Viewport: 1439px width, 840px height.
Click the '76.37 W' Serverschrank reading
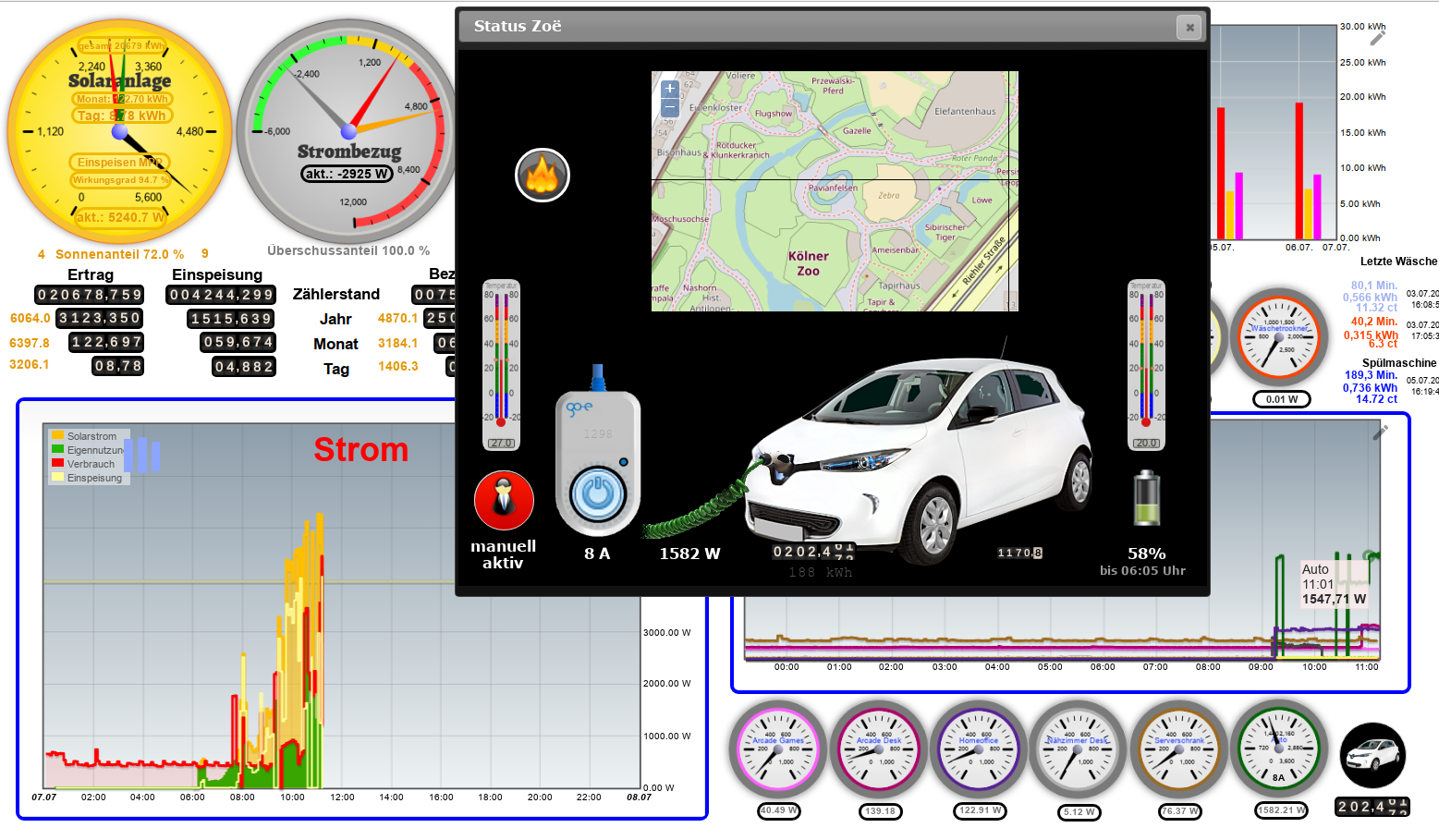pos(1179,811)
